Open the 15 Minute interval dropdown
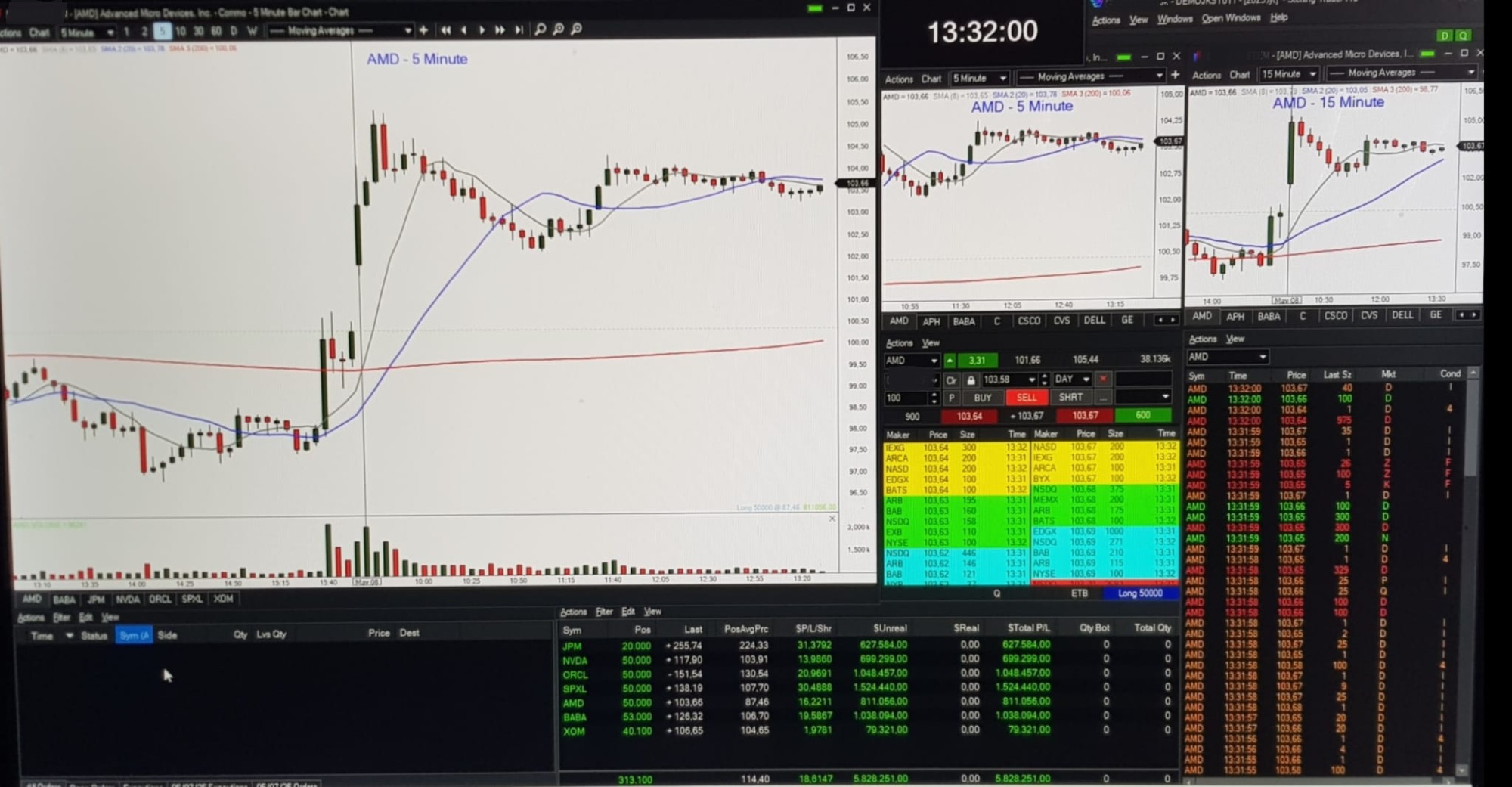 tap(1289, 74)
